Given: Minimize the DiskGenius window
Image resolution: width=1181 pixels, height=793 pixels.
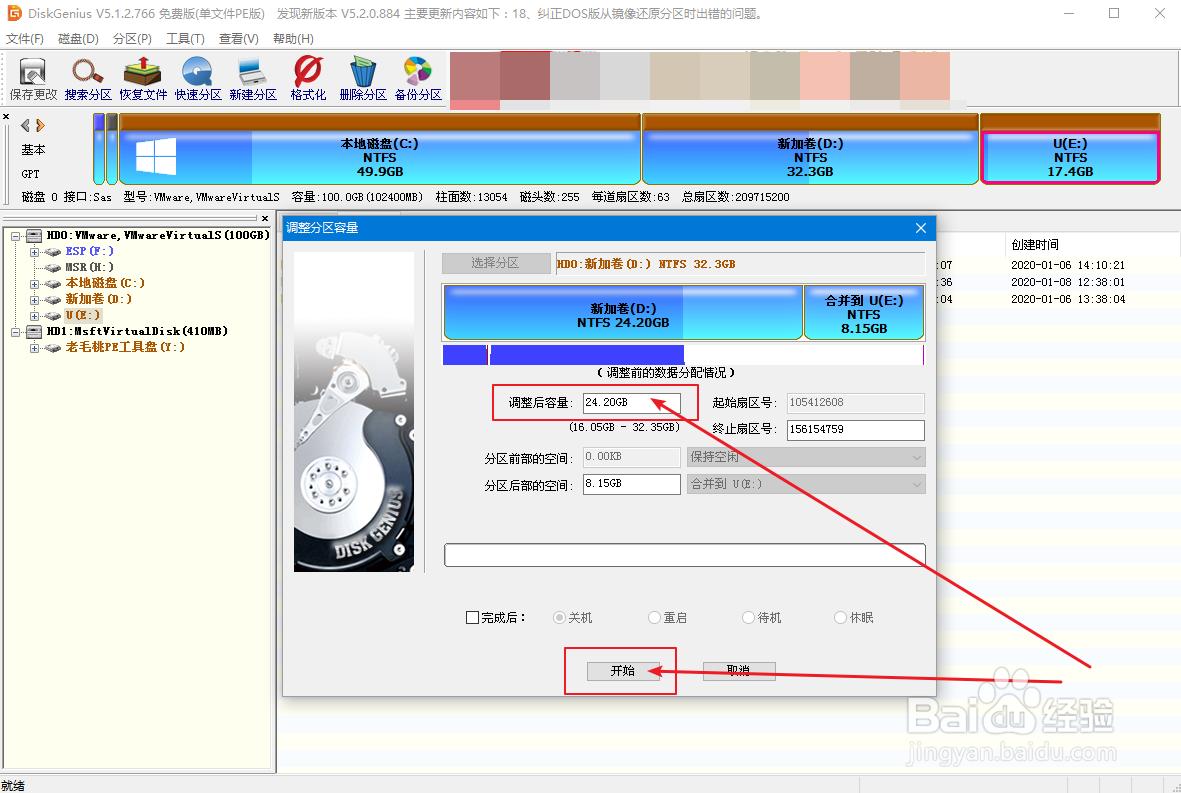Looking at the screenshot, I should [x=1069, y=14].
